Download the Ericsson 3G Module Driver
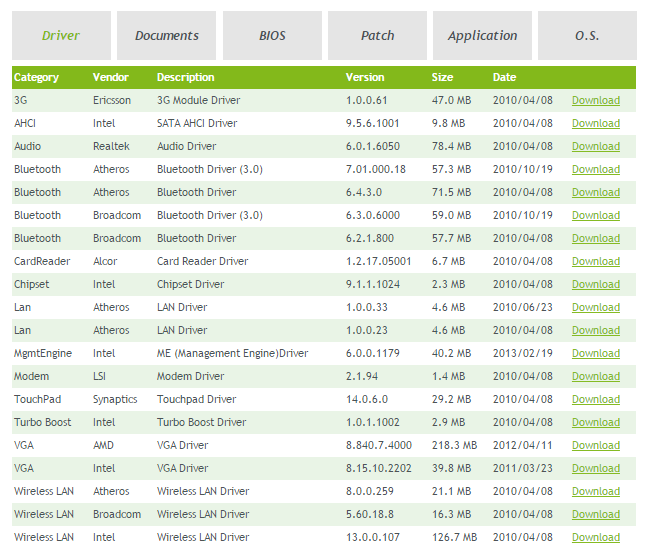This screenshot has height=560, width=647. tap(596, 100)
